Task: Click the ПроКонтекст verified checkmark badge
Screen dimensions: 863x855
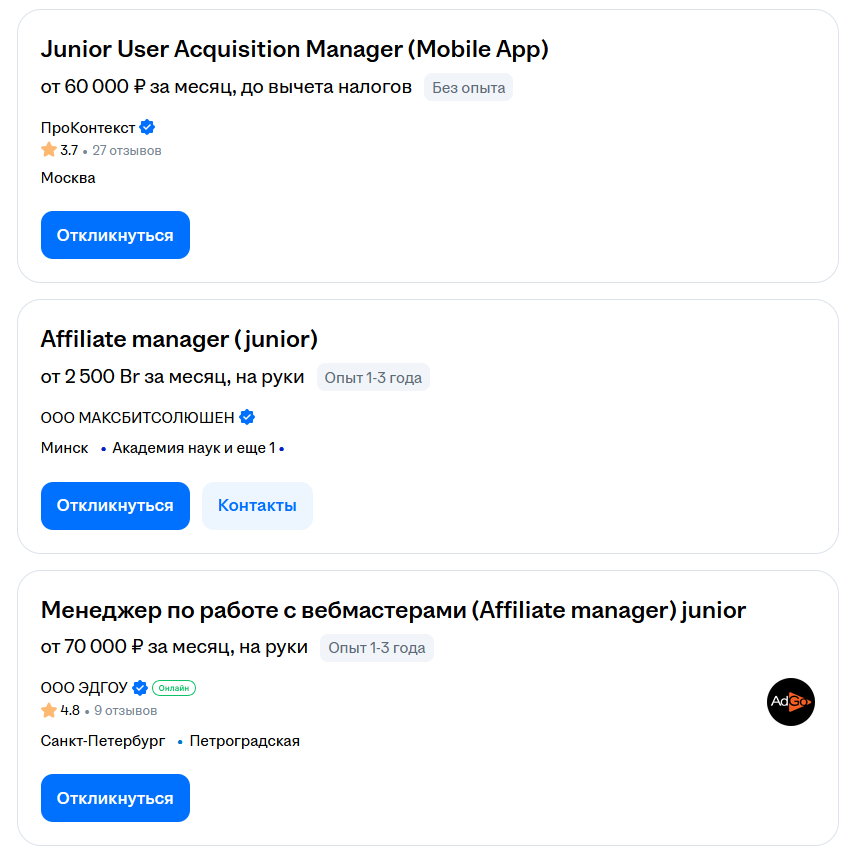Action: click(147, 127)
